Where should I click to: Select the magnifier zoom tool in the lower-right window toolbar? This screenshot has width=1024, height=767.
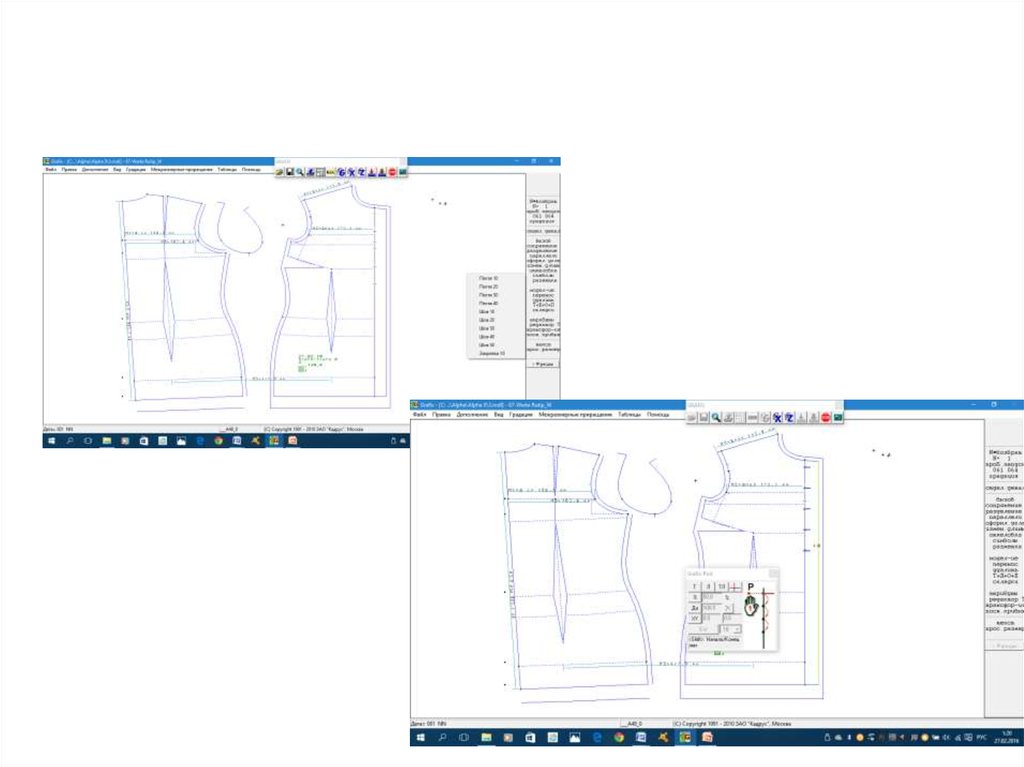716,417
